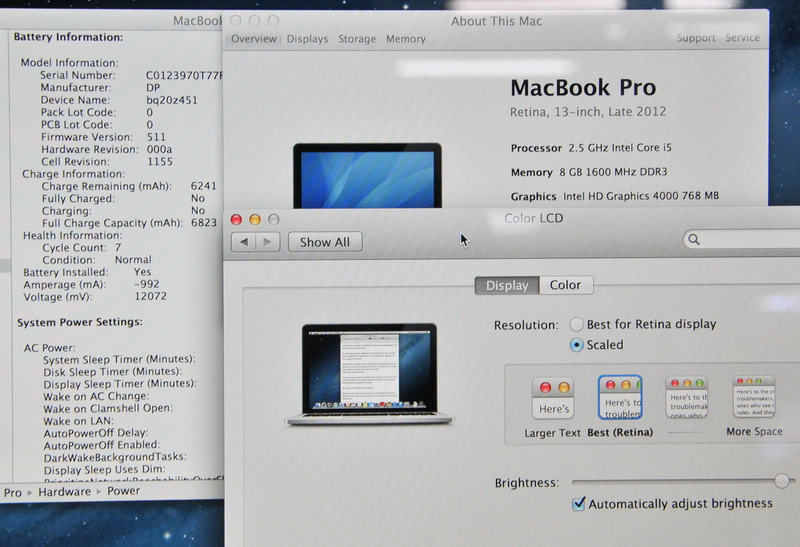
Task: Click Pro in the System Information path bar
Action: 12,492
